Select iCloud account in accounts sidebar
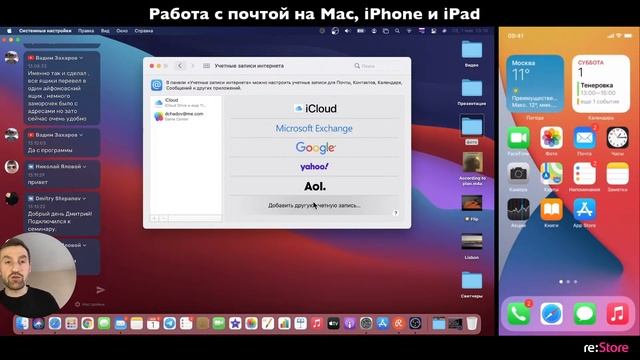 pyautogui.click(x=186, y=102)
